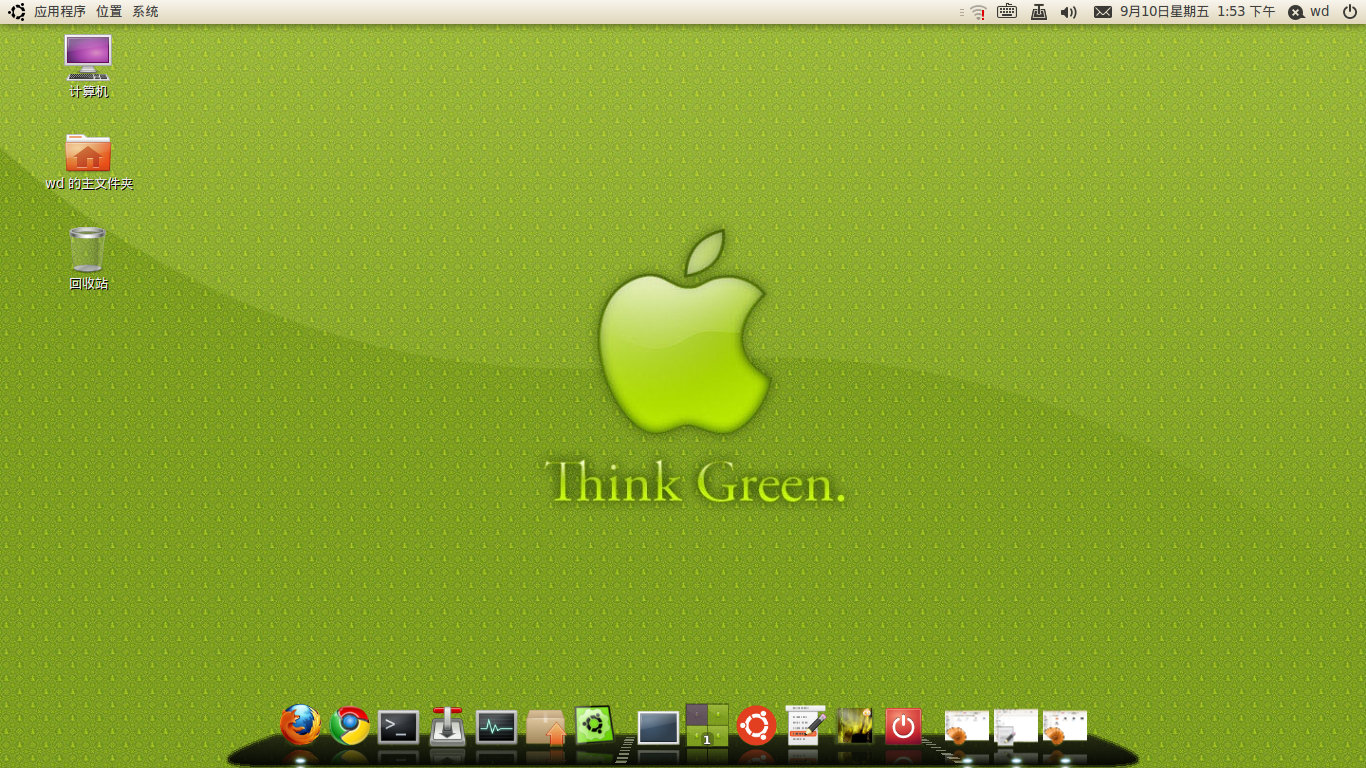Click the stamp tray icon in top panel
The height and width of the screenshot is (768, 1366).
pyautogui.click(x=1039, y=12)
